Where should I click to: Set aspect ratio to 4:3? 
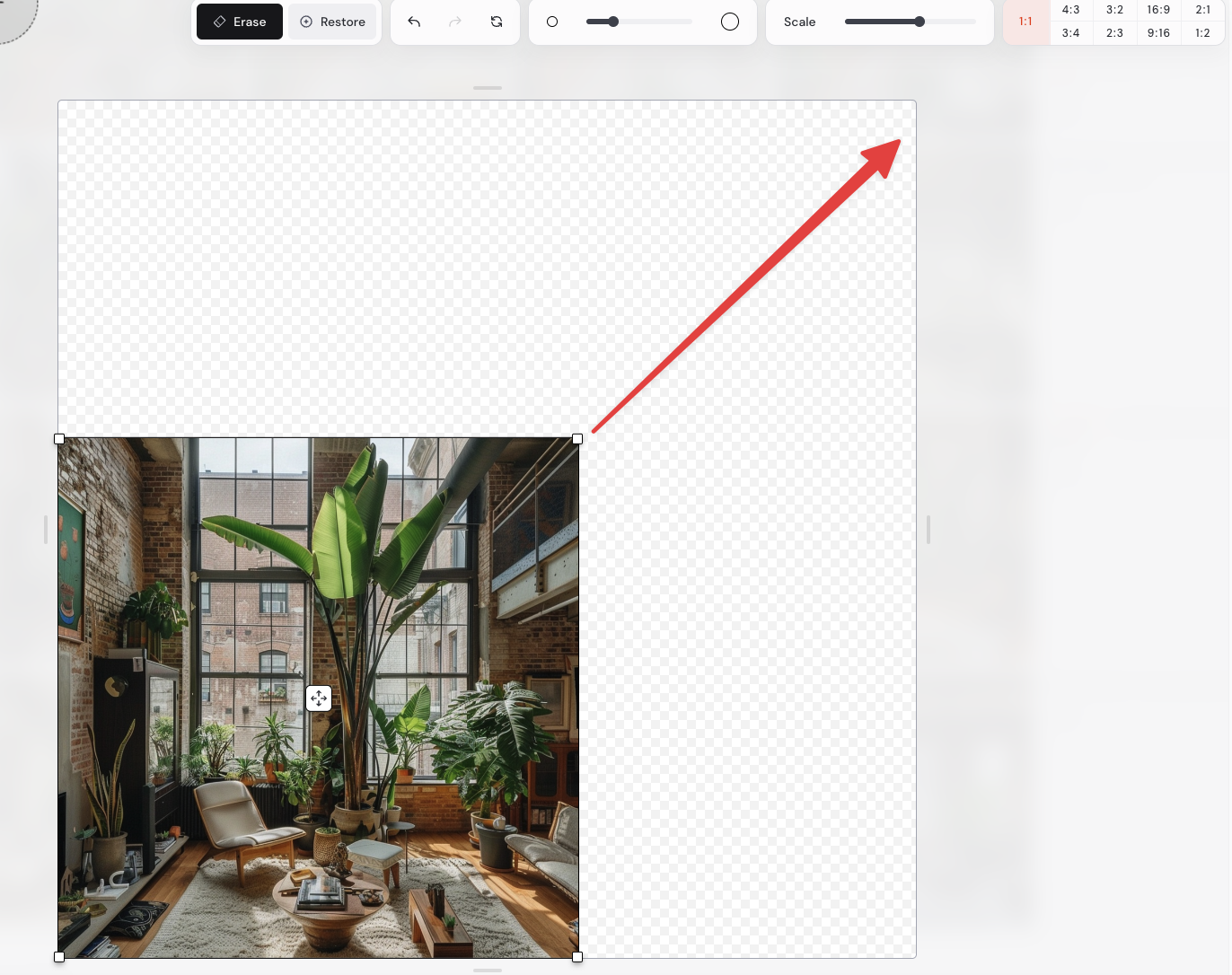click(1070, 10)
